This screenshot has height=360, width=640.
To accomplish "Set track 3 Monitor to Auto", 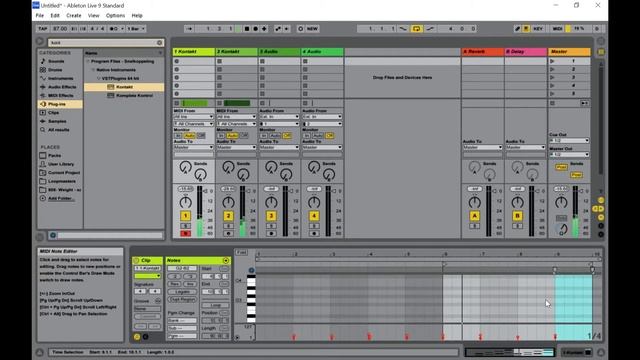I will [275, 136].
